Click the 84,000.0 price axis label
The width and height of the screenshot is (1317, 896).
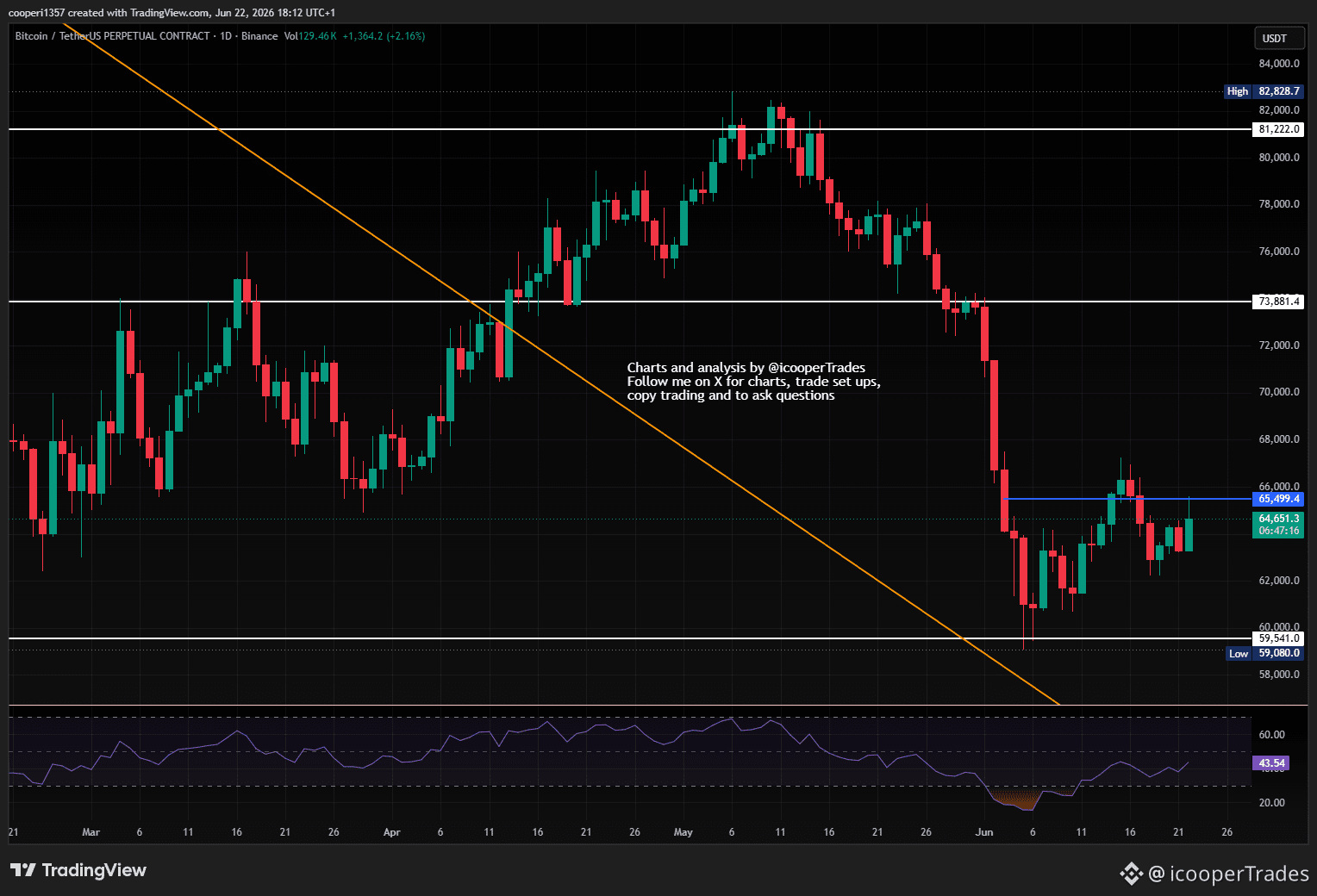[1279, 64]
